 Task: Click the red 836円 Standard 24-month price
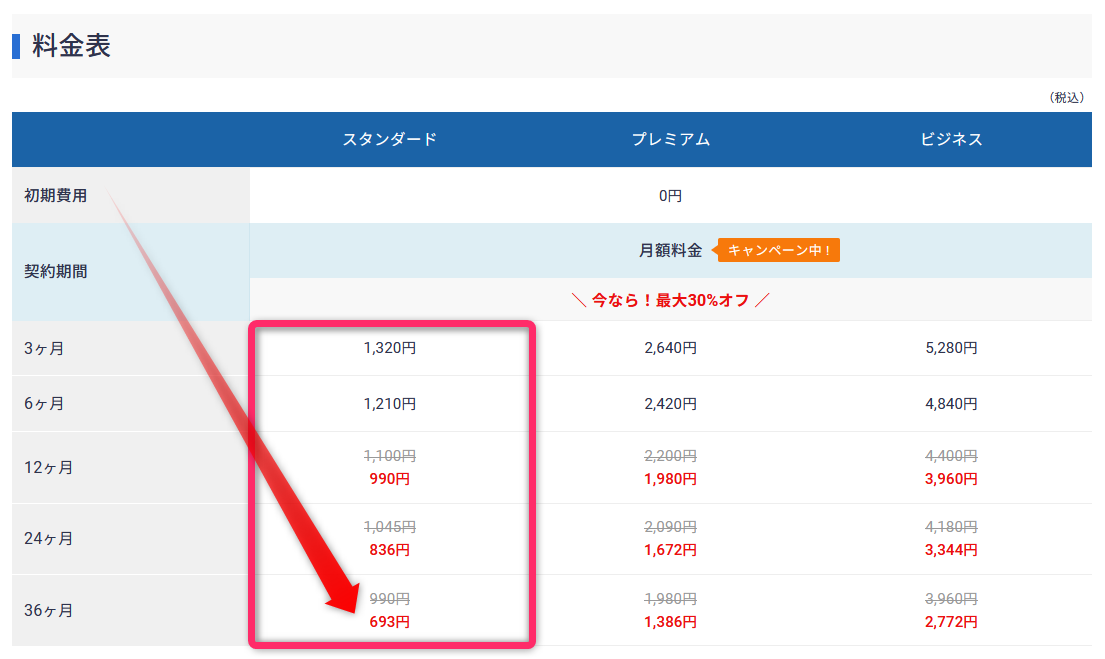point(390,550)
